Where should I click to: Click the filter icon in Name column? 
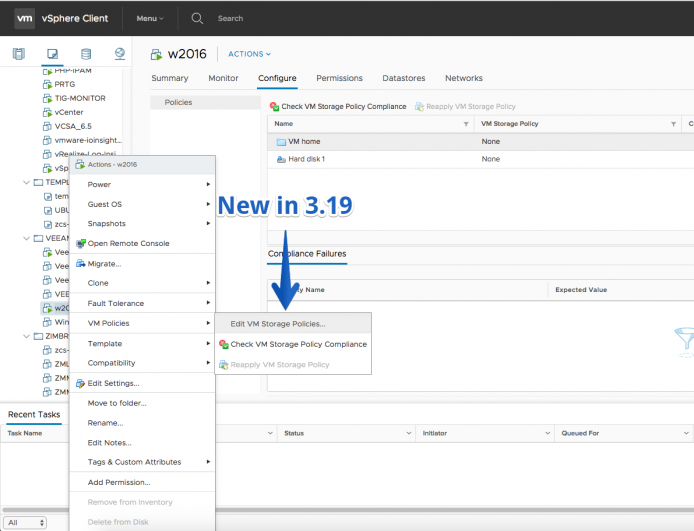466,124
